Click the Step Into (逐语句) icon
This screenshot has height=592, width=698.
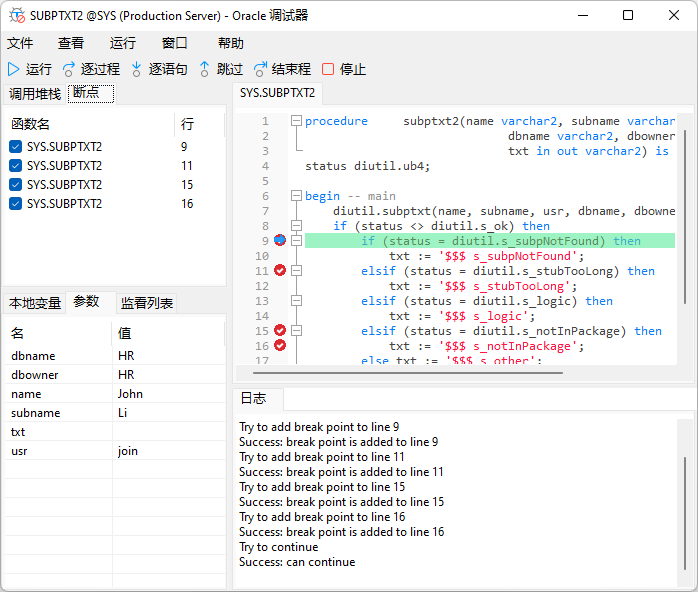[x=136, y=69]
